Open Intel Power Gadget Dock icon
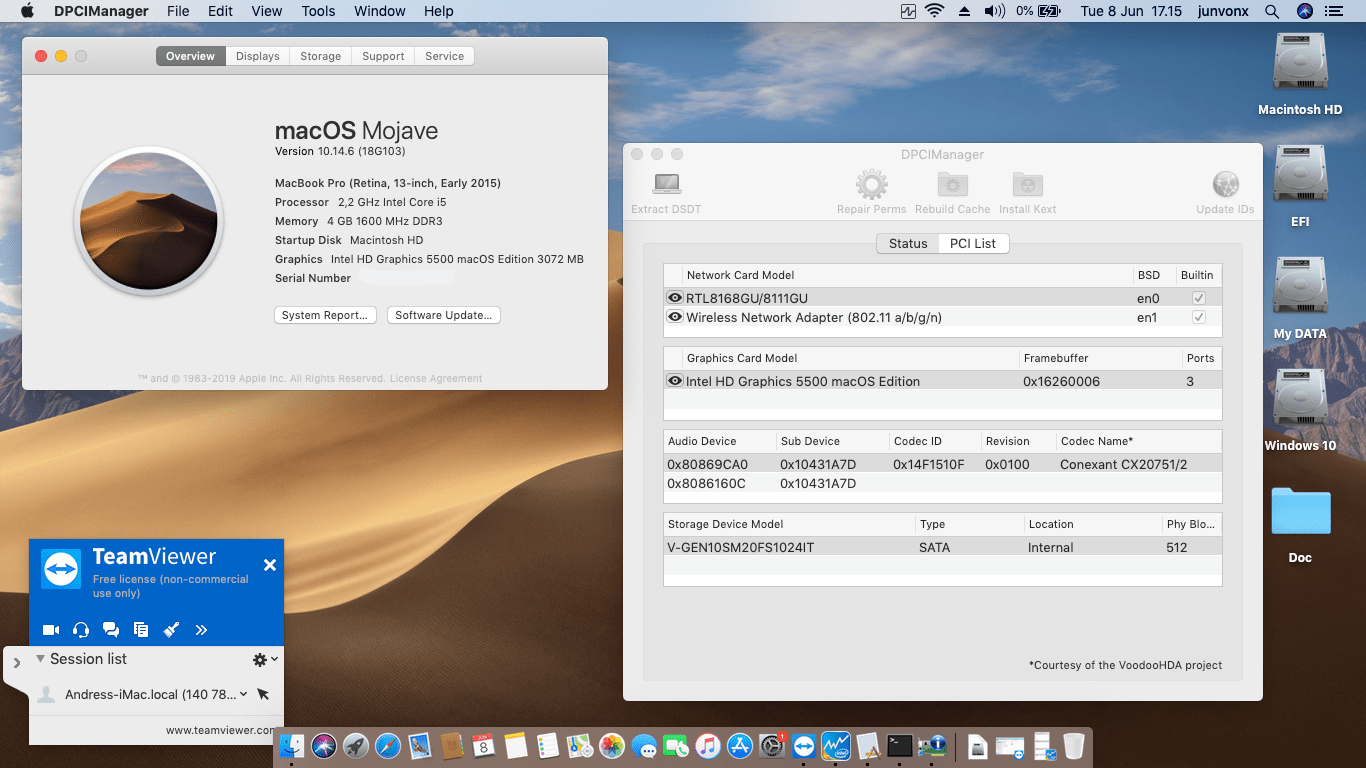The image size is (1366, 768). pos(836,746)
